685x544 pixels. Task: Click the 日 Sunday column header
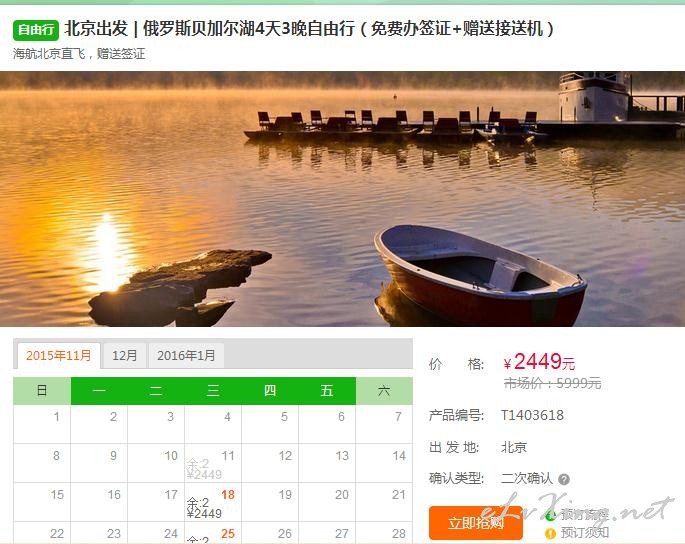tap(42, 391)
